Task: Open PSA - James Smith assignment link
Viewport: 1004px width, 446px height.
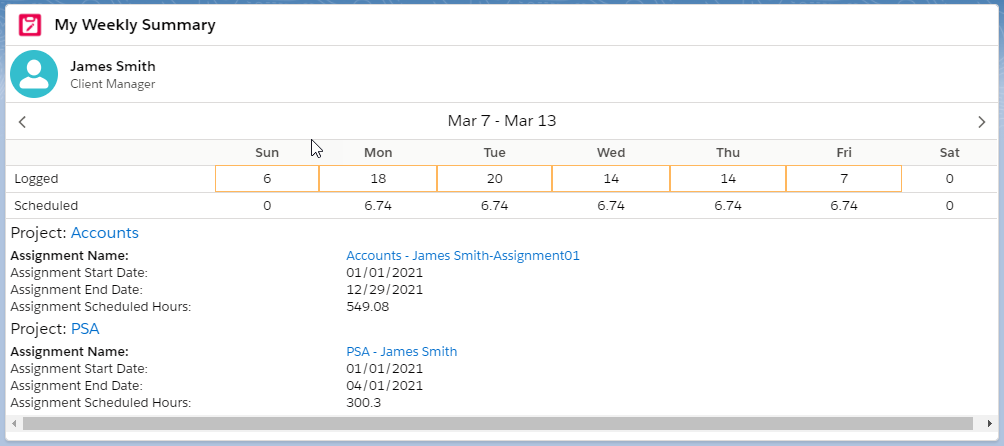Action: coord(401,351)
